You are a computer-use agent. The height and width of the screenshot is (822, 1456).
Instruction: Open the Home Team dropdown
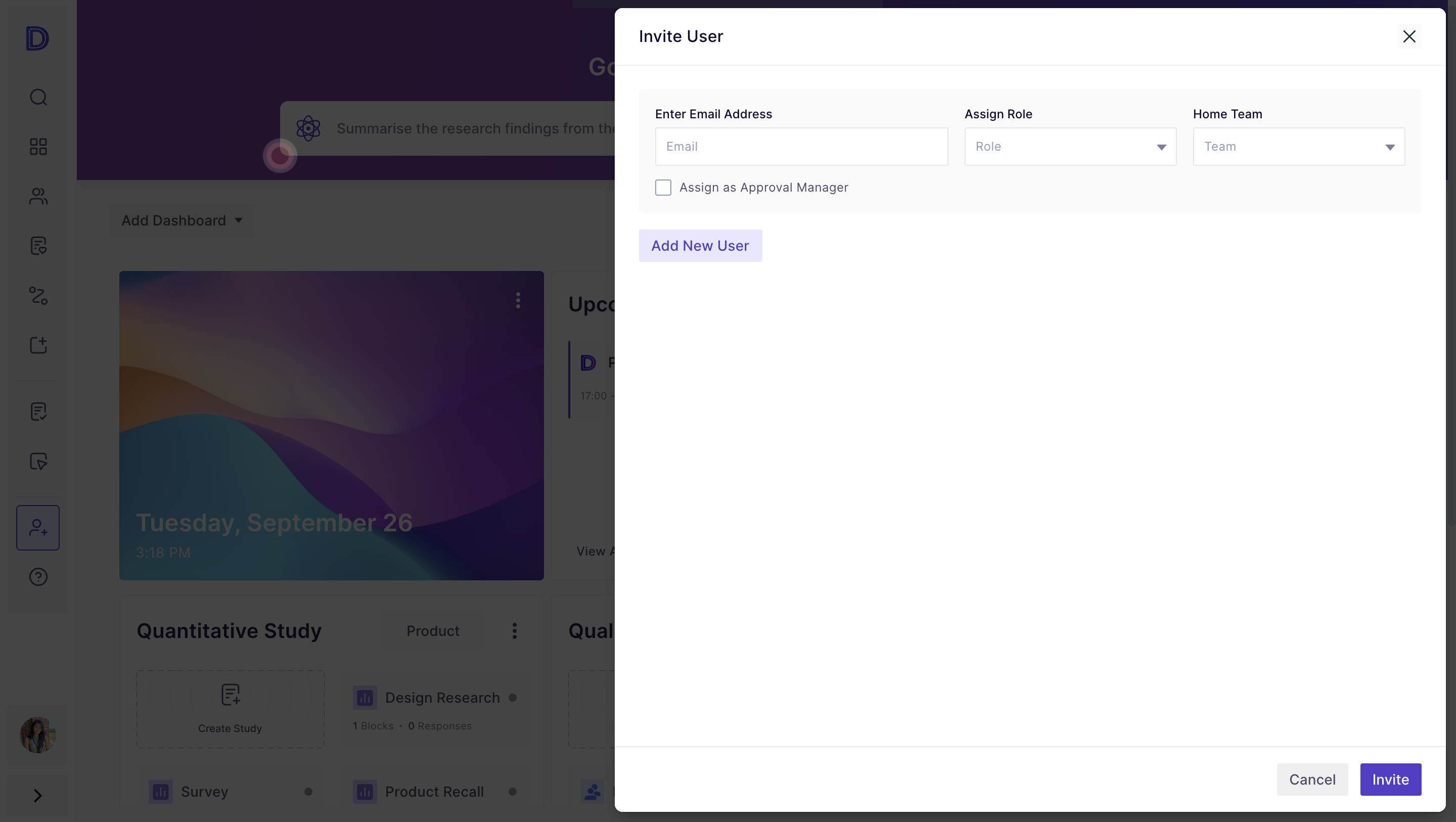pyautogui.click(x=1298, y=147)
